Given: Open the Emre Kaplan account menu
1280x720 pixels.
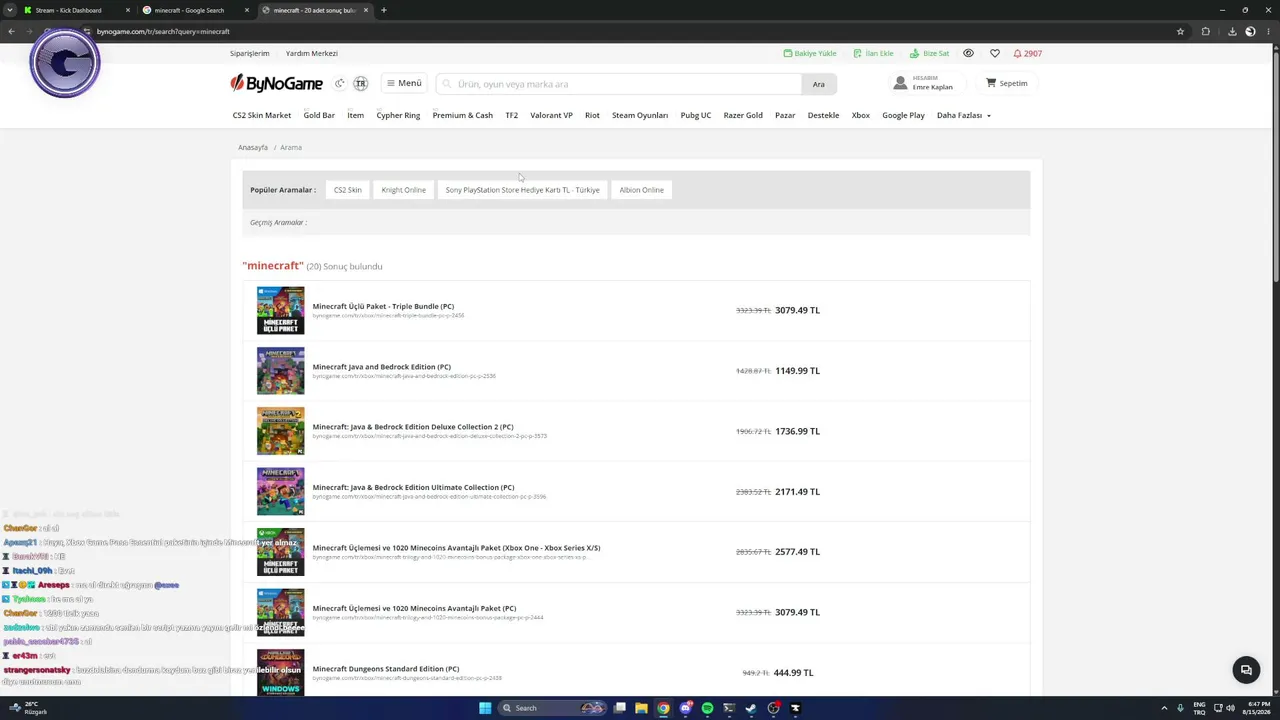Looking at the screenshot, I should coord(923,83).
